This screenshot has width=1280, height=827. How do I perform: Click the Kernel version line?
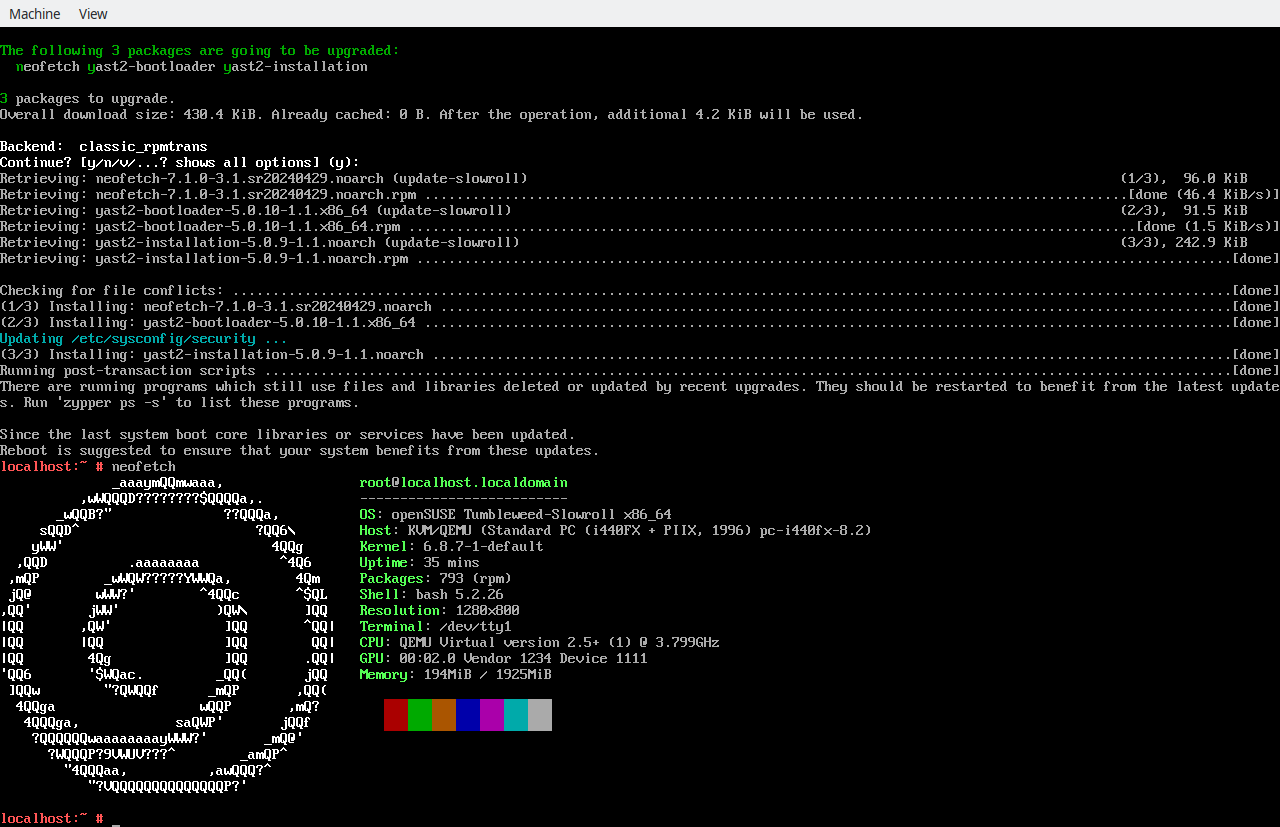452,546
